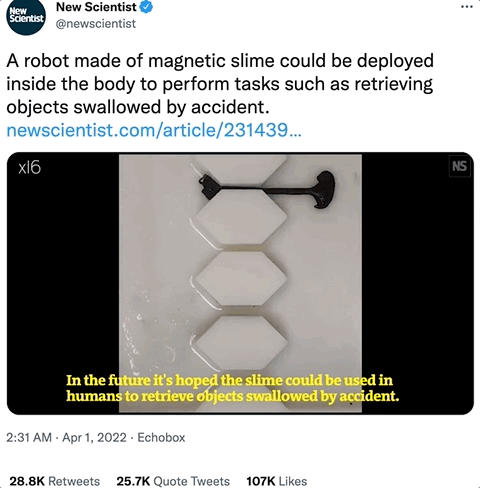Viewport: 480px width, 488px height.
Task: Open the 2:31 AM tweet timestamp
Action: click(29, 437)
